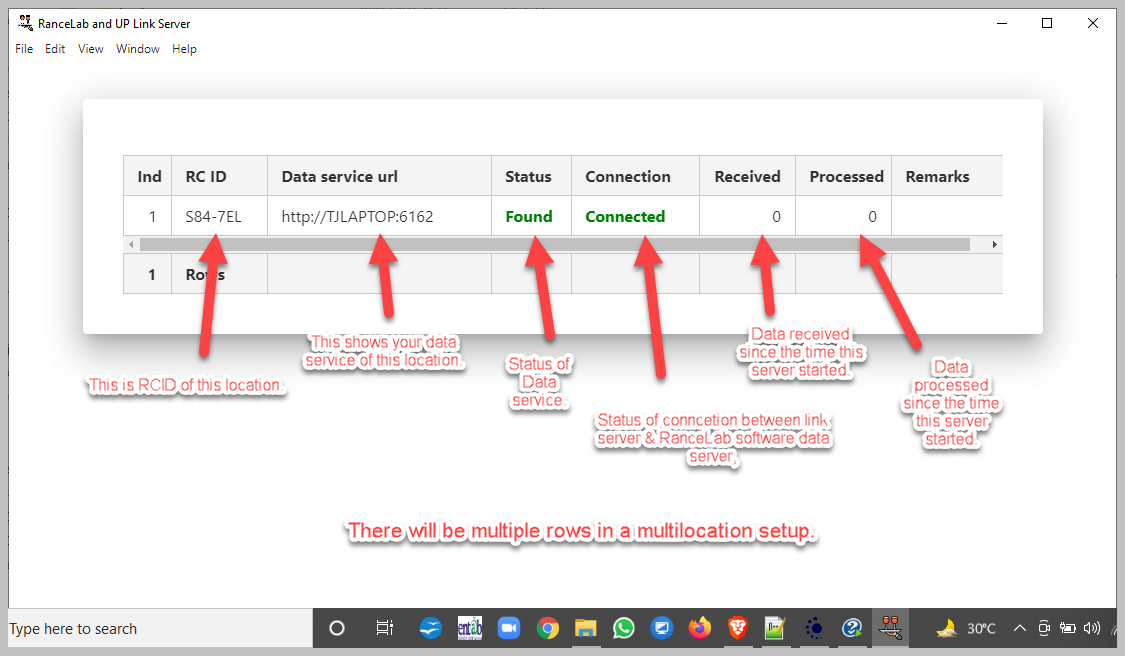Click the green Found status cell
The image size is (1125, 656).
coord(532,216)
